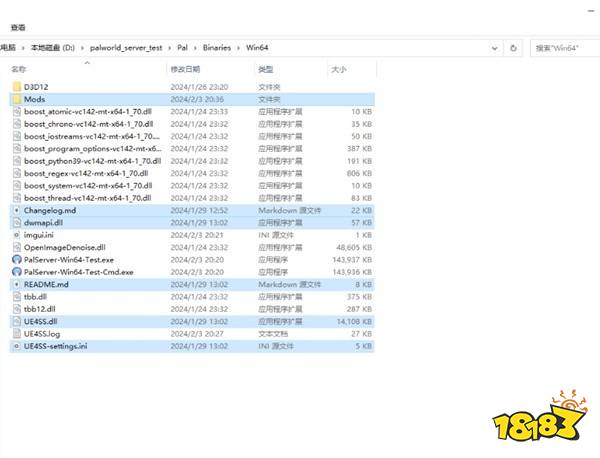The image size is (600, 458).
Task: Select file name Changelog.md
Action: [50, 210]
